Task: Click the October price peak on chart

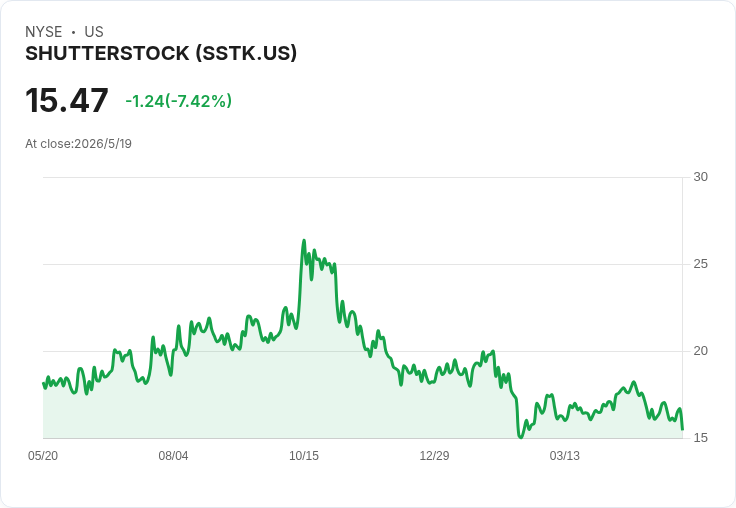Action: [304, 241]
